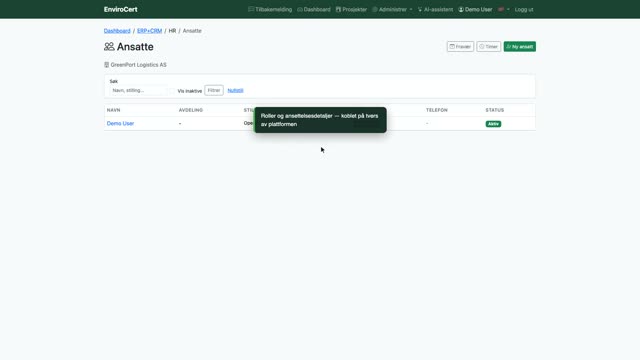Click Logg ut to sign out
640x360 pixels.
click(524, 9)
